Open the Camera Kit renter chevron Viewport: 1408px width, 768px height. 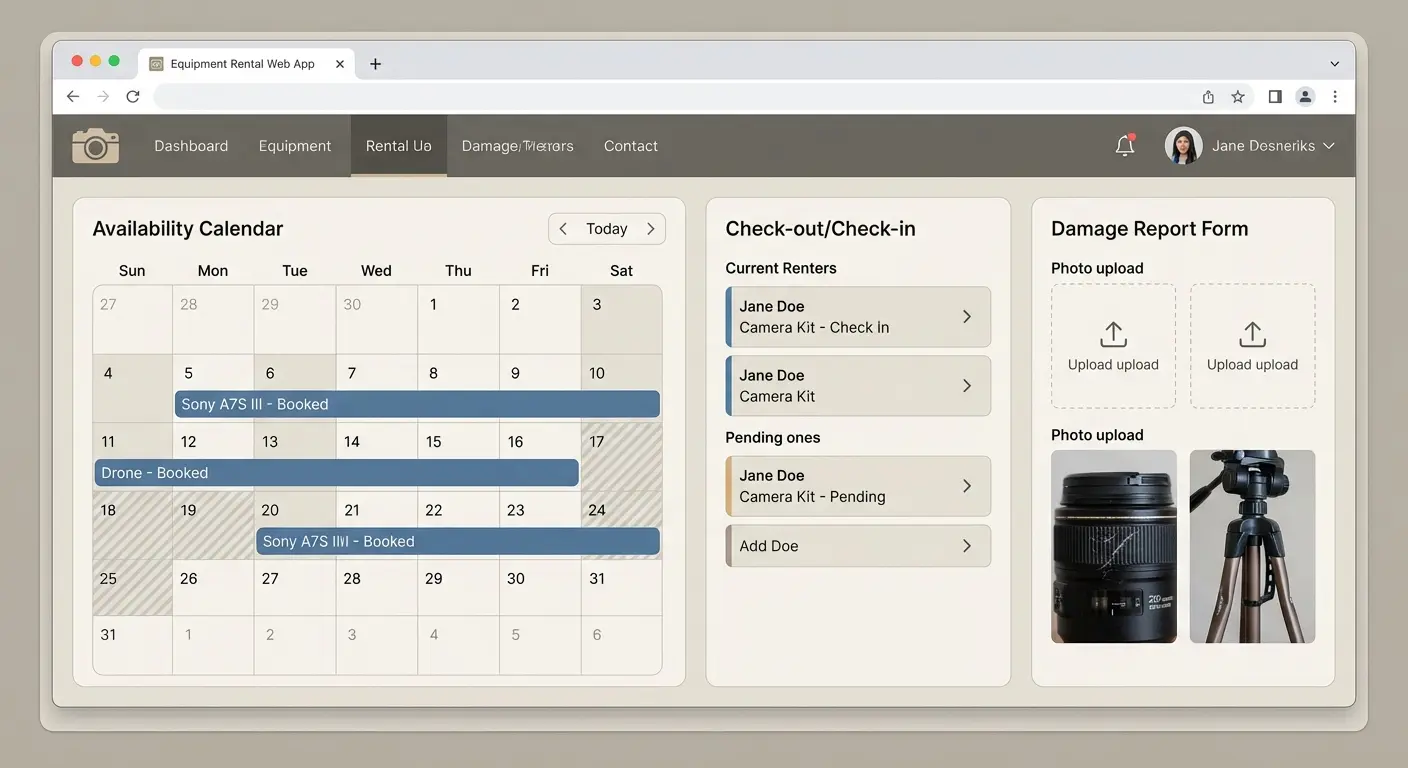click(x=967, y=386)
